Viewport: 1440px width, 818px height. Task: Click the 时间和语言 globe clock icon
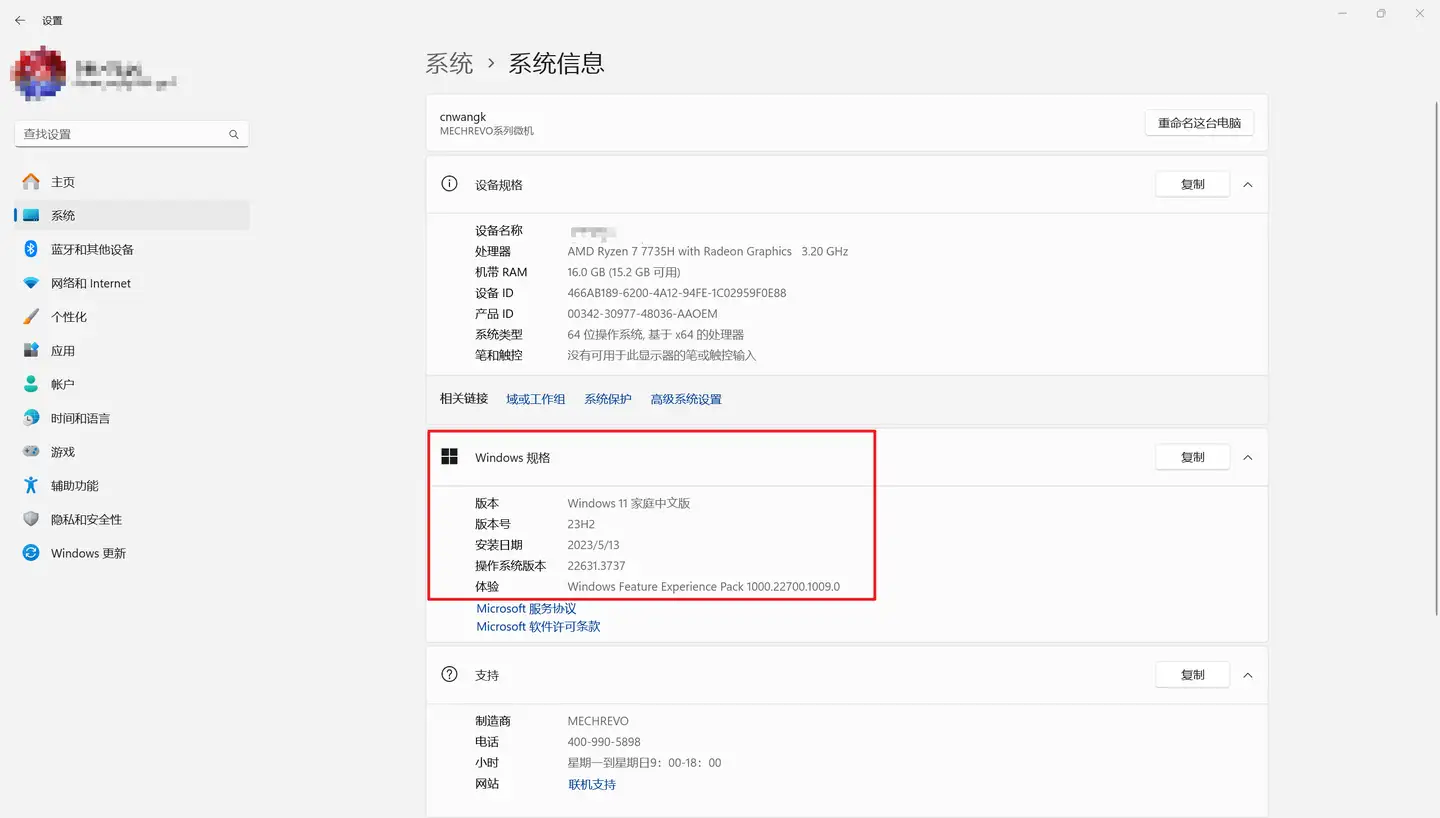tap(31, 418)
